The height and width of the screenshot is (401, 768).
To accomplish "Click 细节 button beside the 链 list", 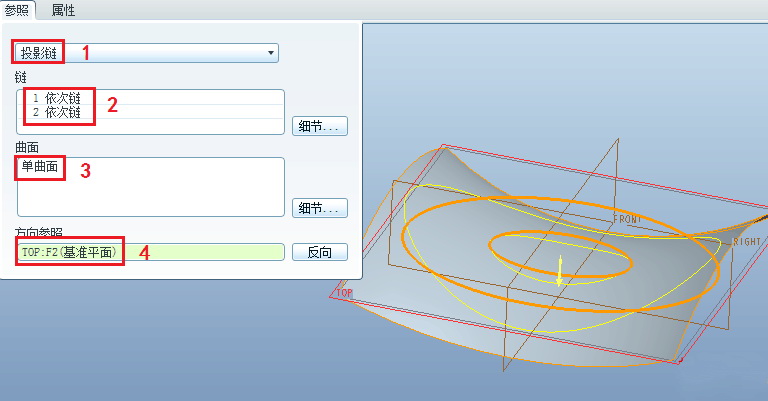I will click(x=320, y=126).
